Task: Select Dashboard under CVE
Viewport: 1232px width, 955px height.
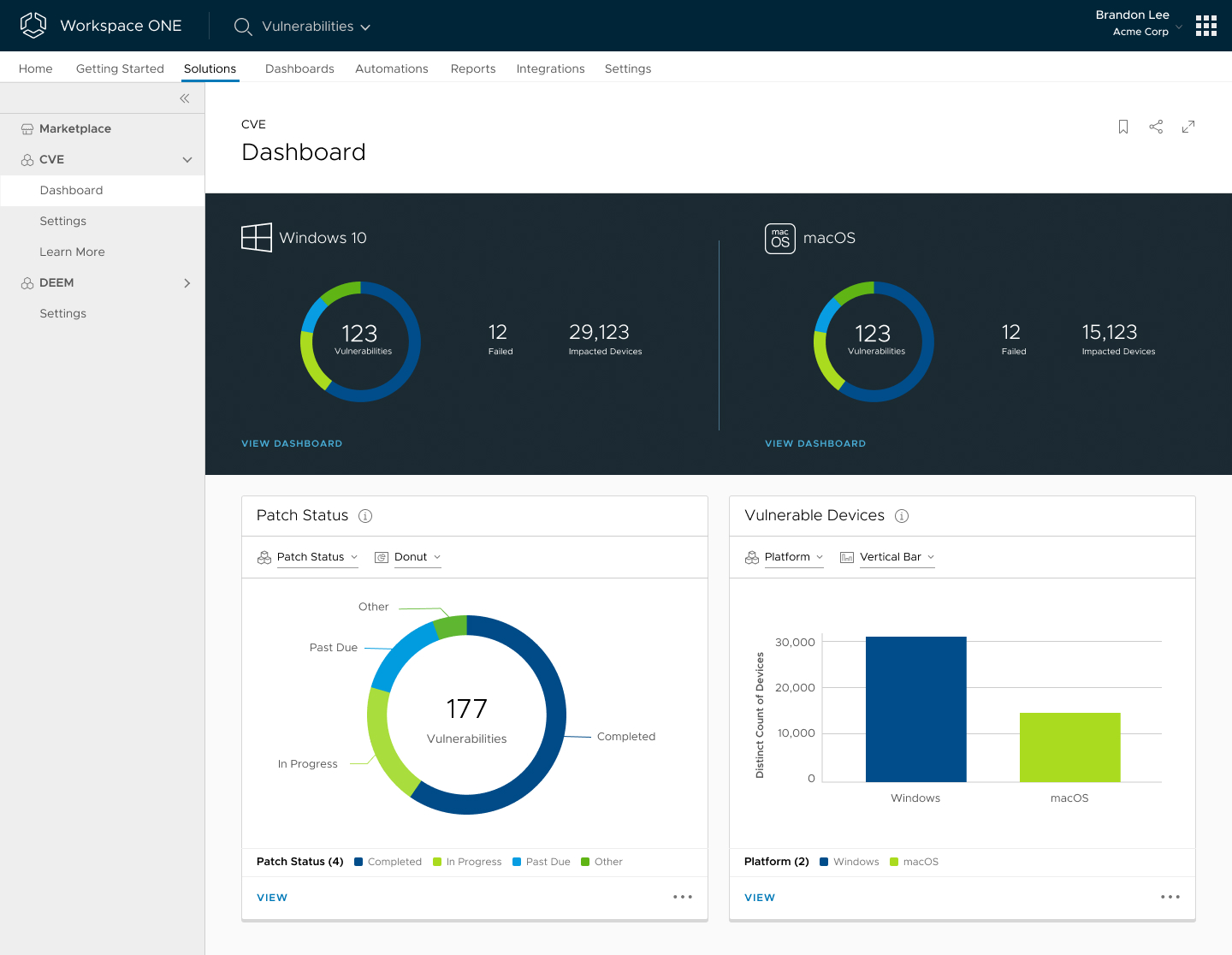Action: (103, 191)
